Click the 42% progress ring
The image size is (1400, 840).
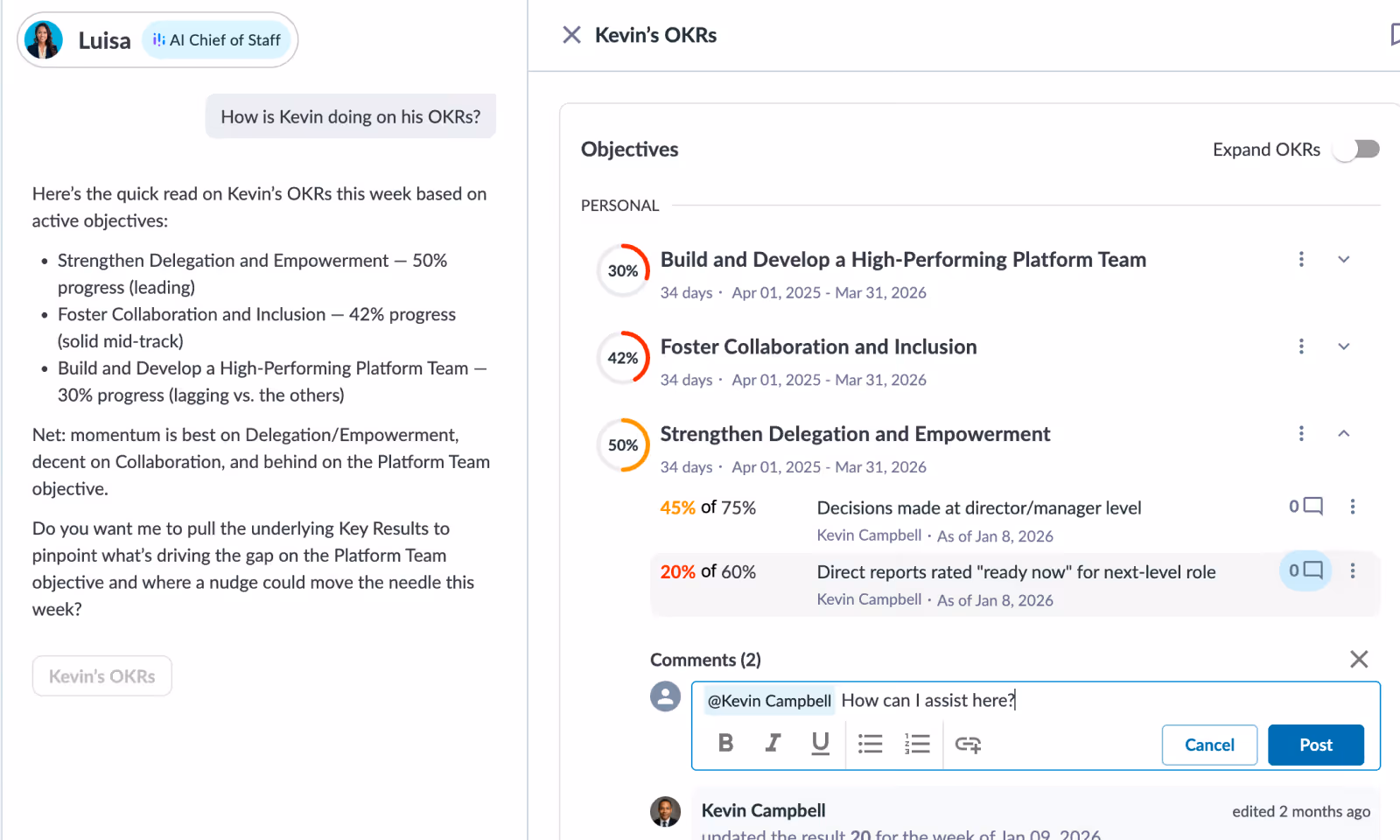click(623, 358)
